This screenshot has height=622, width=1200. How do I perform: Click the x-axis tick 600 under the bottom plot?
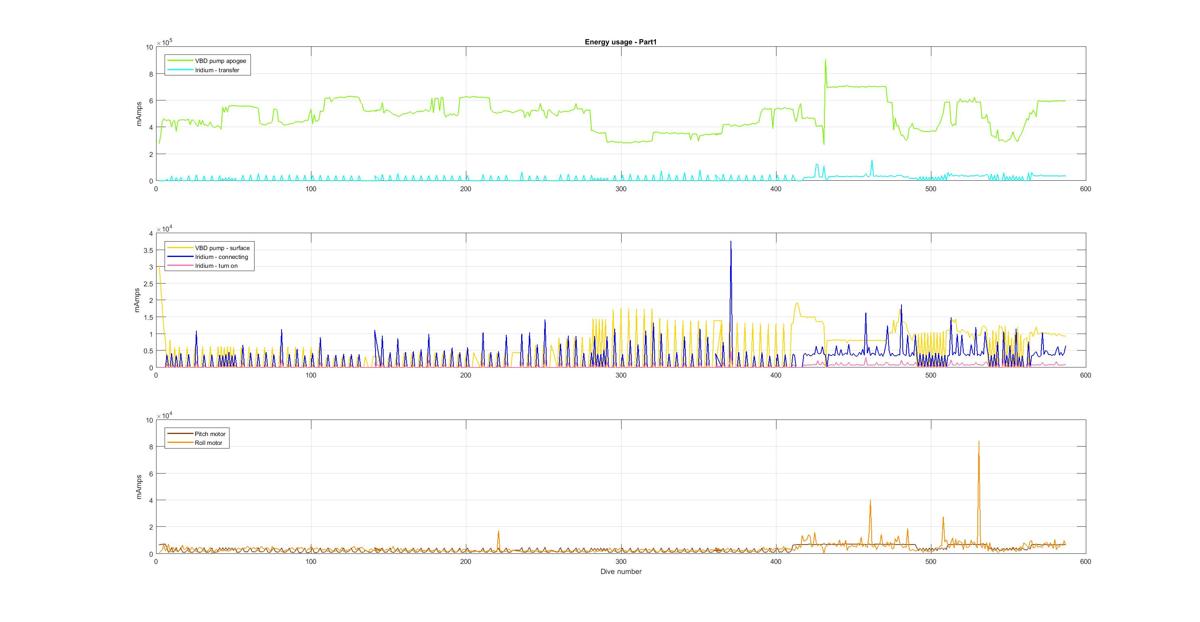point(1085,563)
